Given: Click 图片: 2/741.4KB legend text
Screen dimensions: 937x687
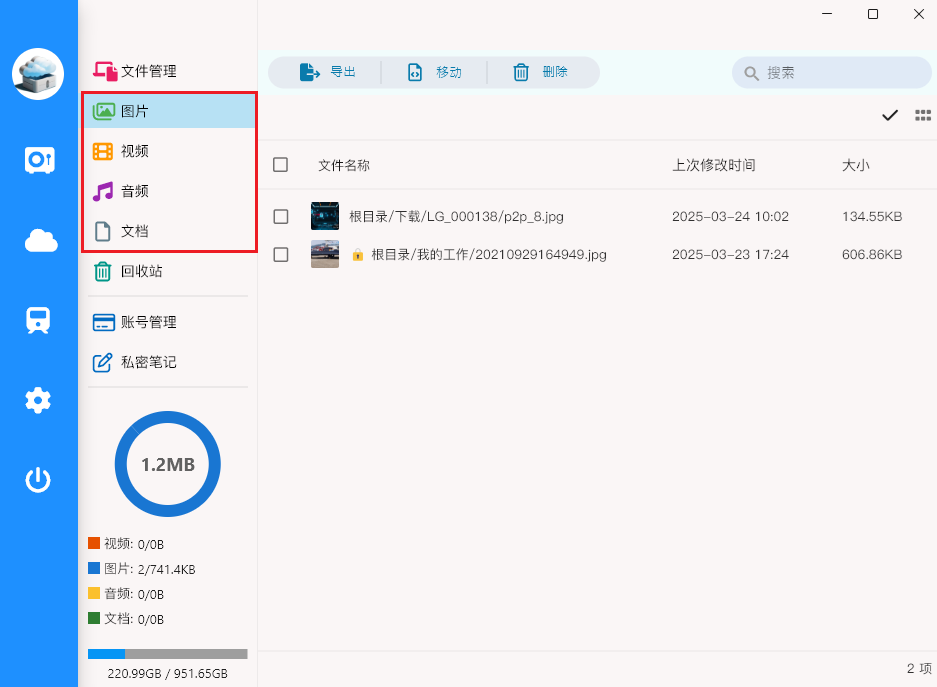Looking at the screenshot, I should 150,569.
